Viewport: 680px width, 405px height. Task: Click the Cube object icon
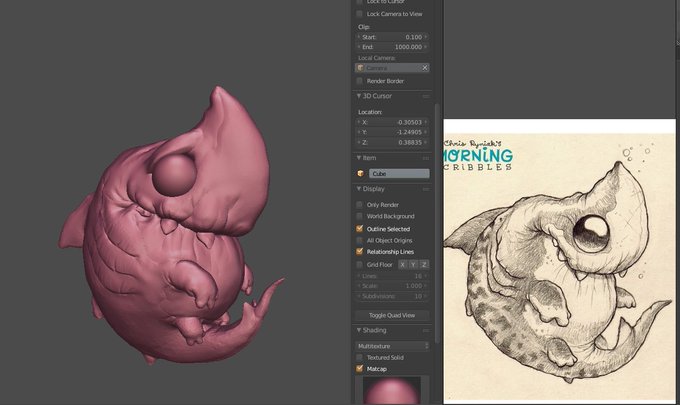[360, 173]
